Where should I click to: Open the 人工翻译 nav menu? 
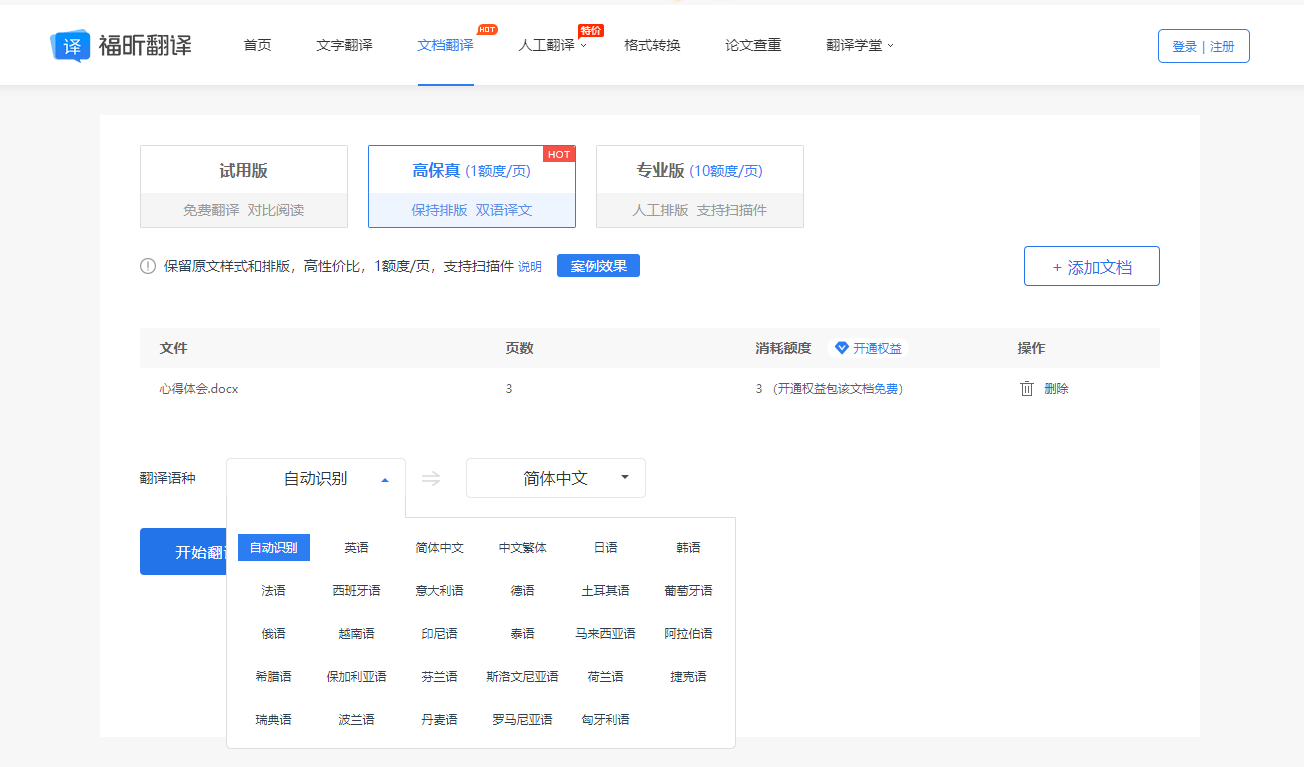[552, 45]
